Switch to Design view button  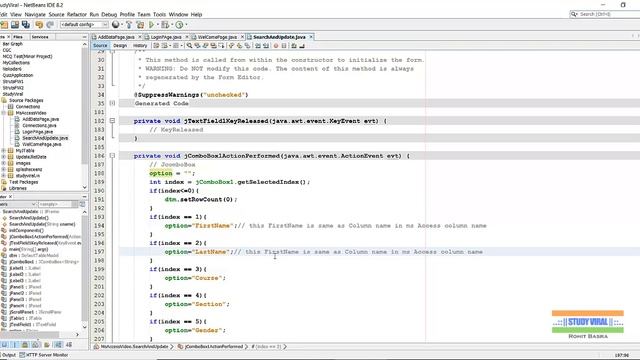pos(120,46)
